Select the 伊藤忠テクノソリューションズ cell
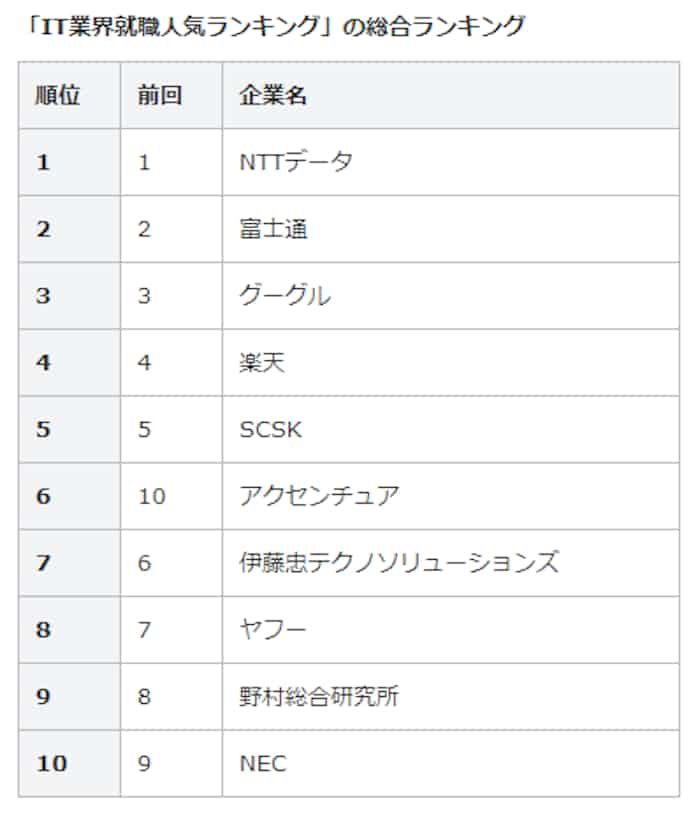Viewport: 698px width, 817px height. click(398, 563)
